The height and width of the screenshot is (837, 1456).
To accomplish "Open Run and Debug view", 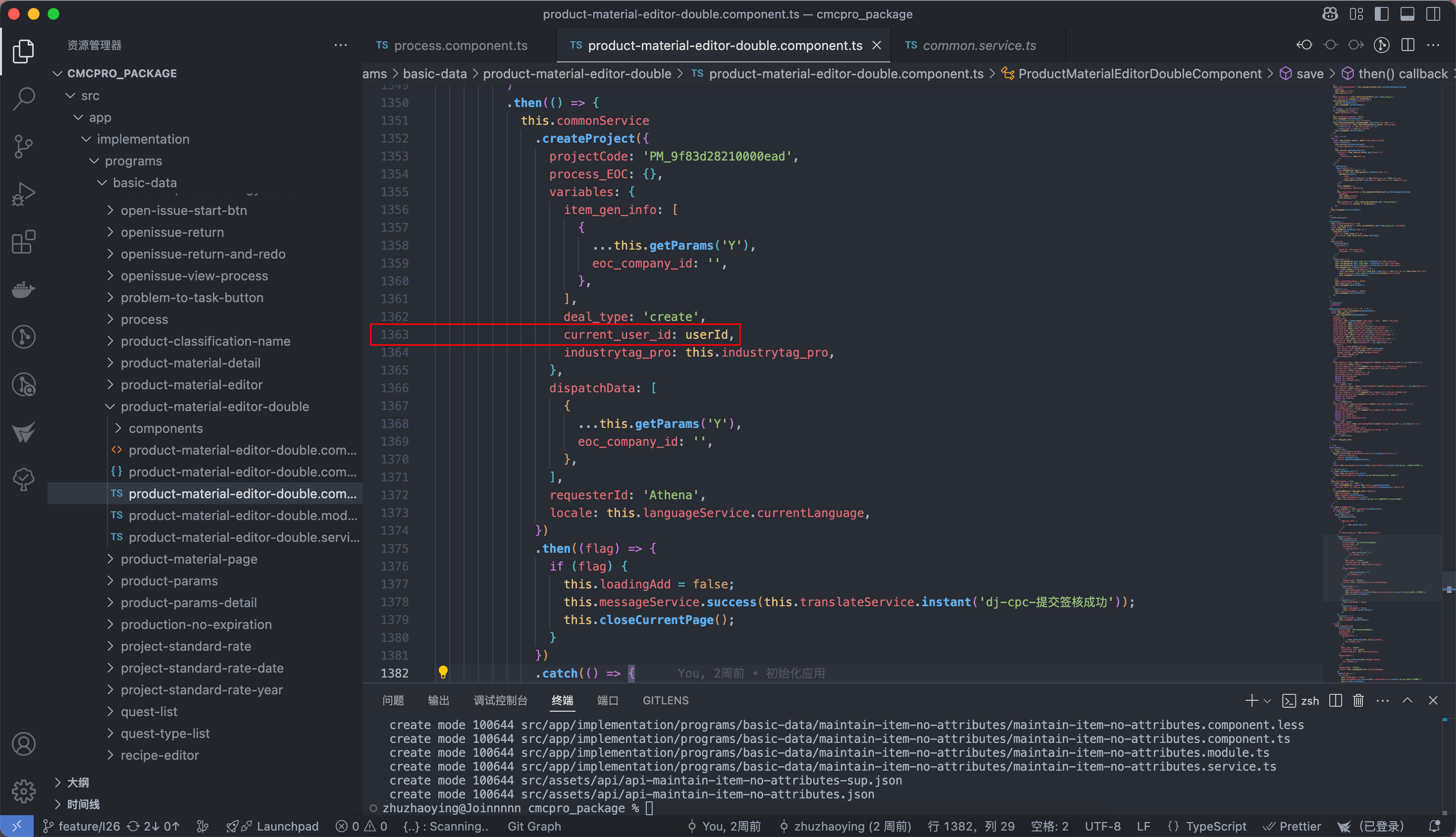I will [x=24, y=194].
